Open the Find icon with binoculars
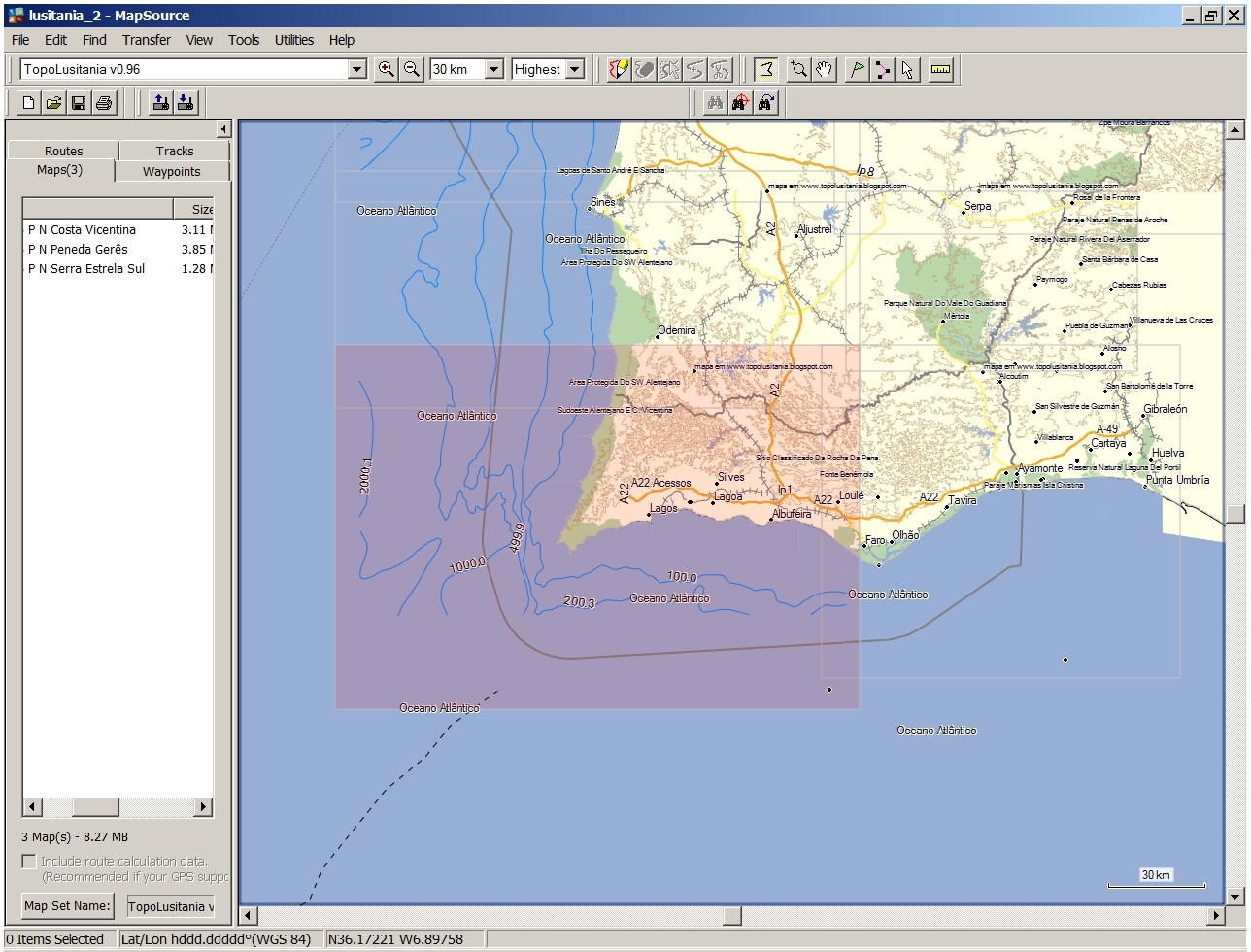Viewport: 1251px width, 952px height. [714, 102]
